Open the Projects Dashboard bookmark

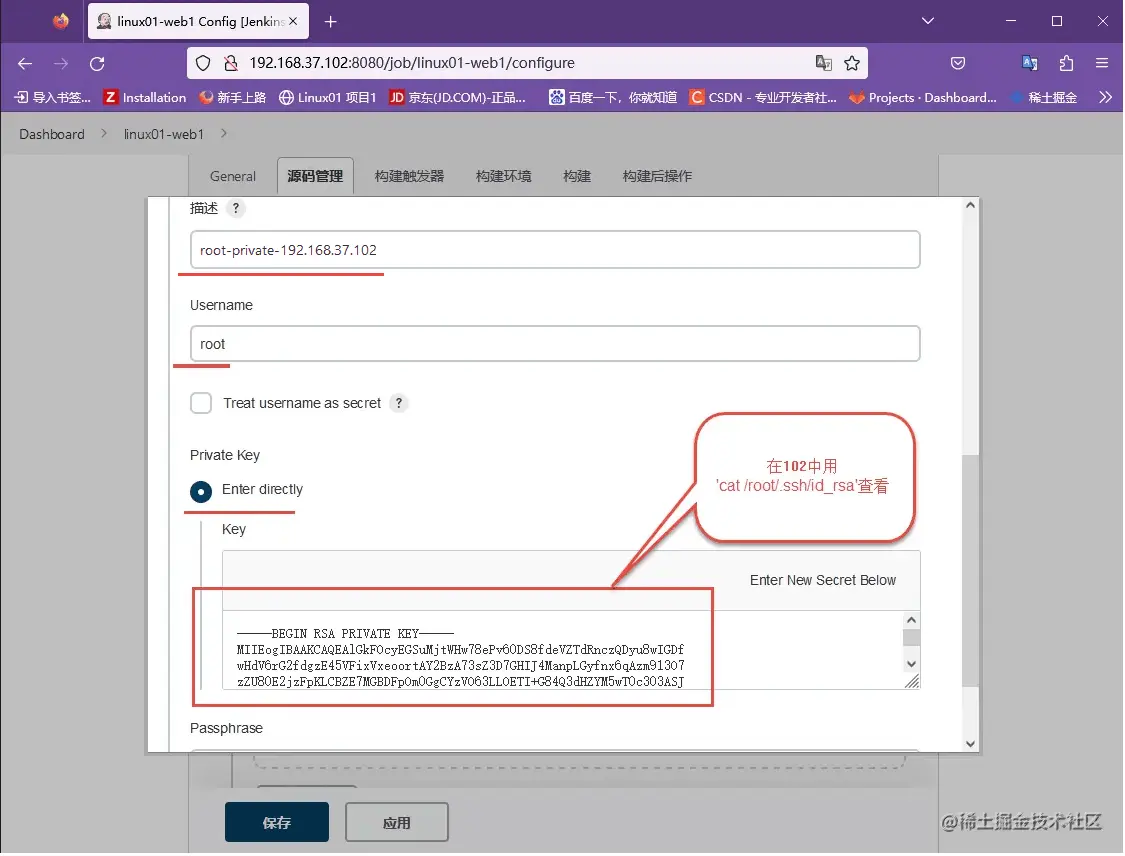[x=923, y=98]
